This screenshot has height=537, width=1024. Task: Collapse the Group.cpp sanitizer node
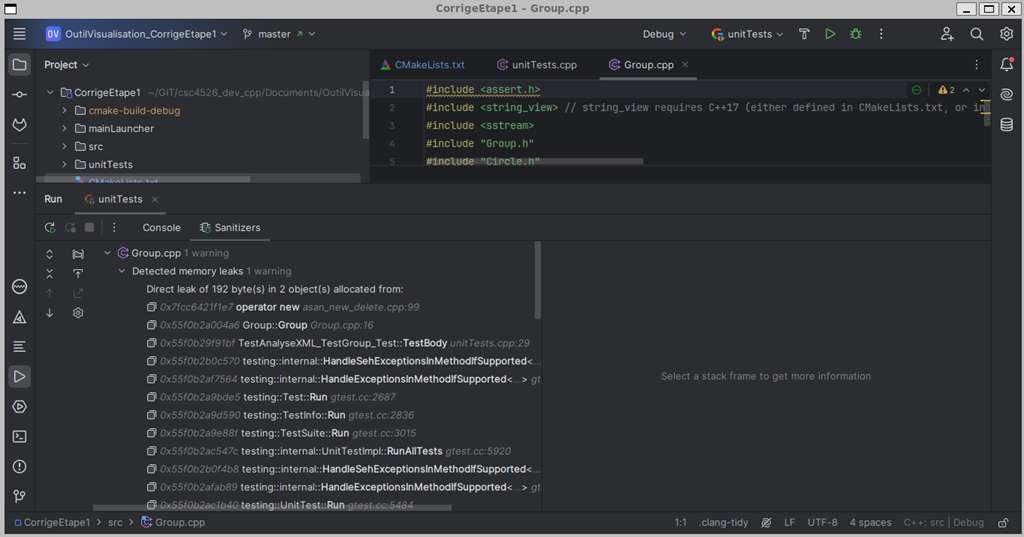[108, 253]
